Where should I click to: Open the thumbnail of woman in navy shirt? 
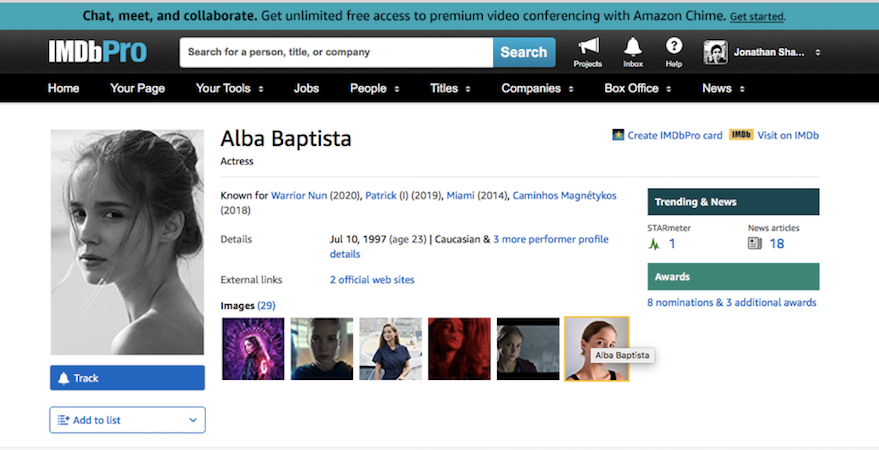point(391,349)
